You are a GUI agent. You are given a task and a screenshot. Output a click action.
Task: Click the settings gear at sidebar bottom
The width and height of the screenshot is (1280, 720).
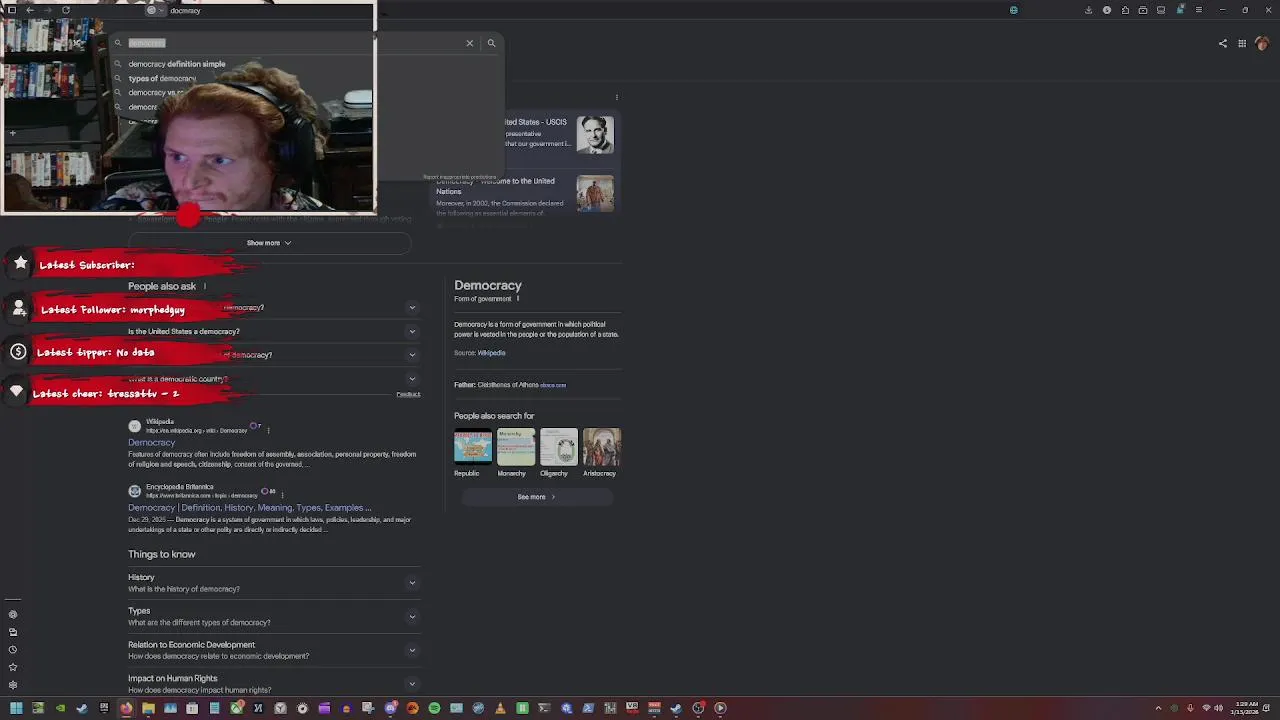pos(13,685)
